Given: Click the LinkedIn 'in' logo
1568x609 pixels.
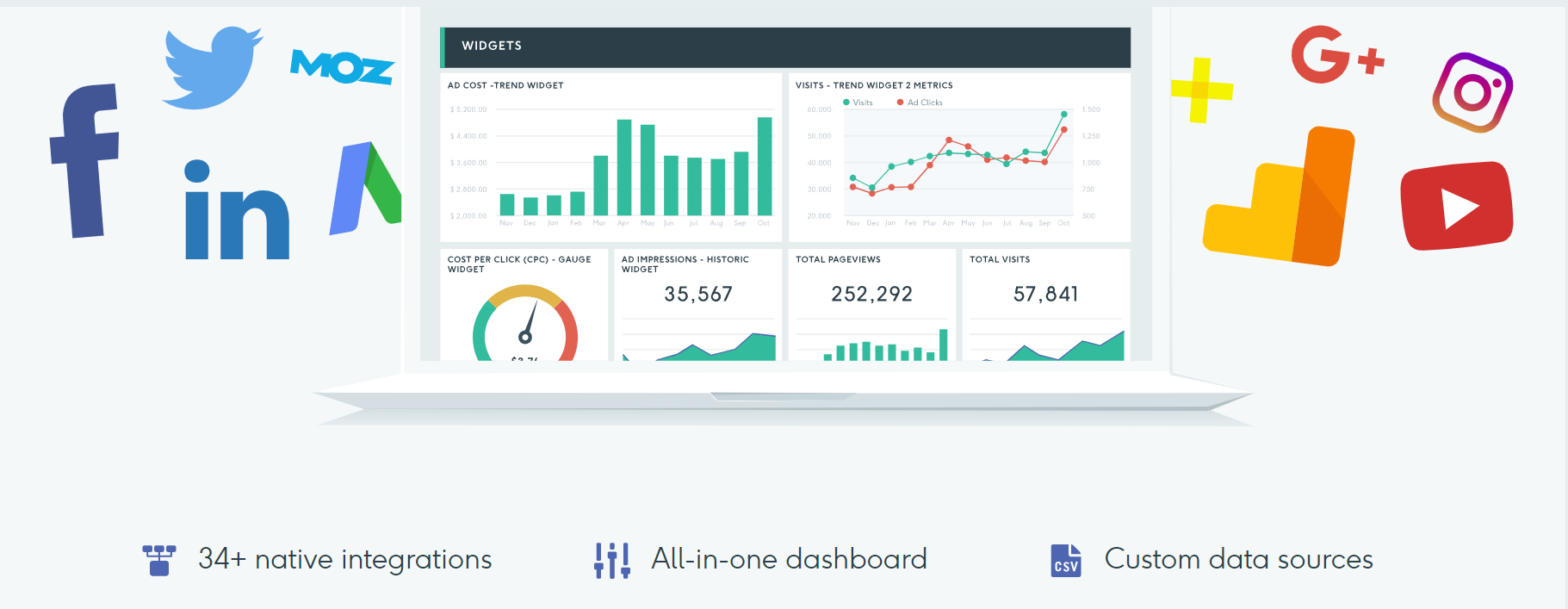Looking at the screenshot, I should [x=237, y=209].
